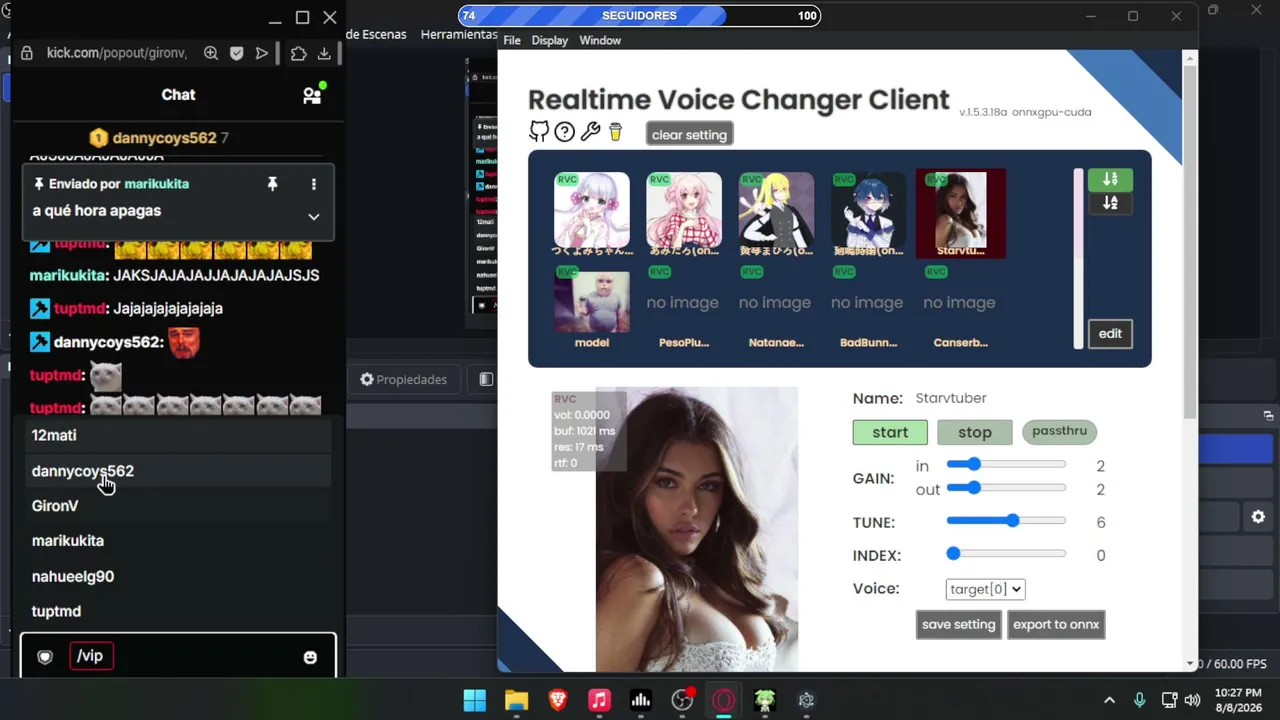Launch Brave browser from taskbar
Image resolution: width=1280 pixels, height=720 pixels.
coord(558,700)
